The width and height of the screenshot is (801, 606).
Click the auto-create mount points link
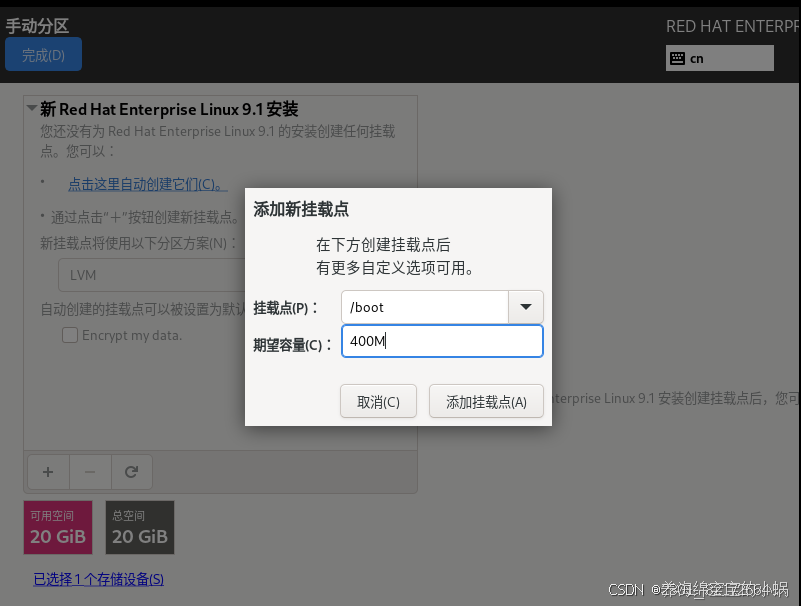tap(148, 184)
